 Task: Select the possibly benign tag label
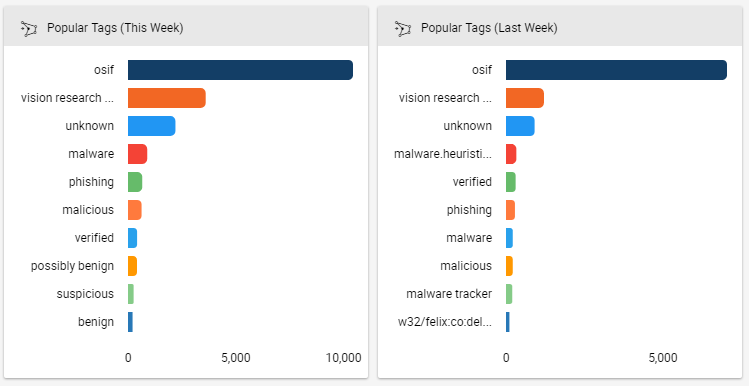(73, 266)
